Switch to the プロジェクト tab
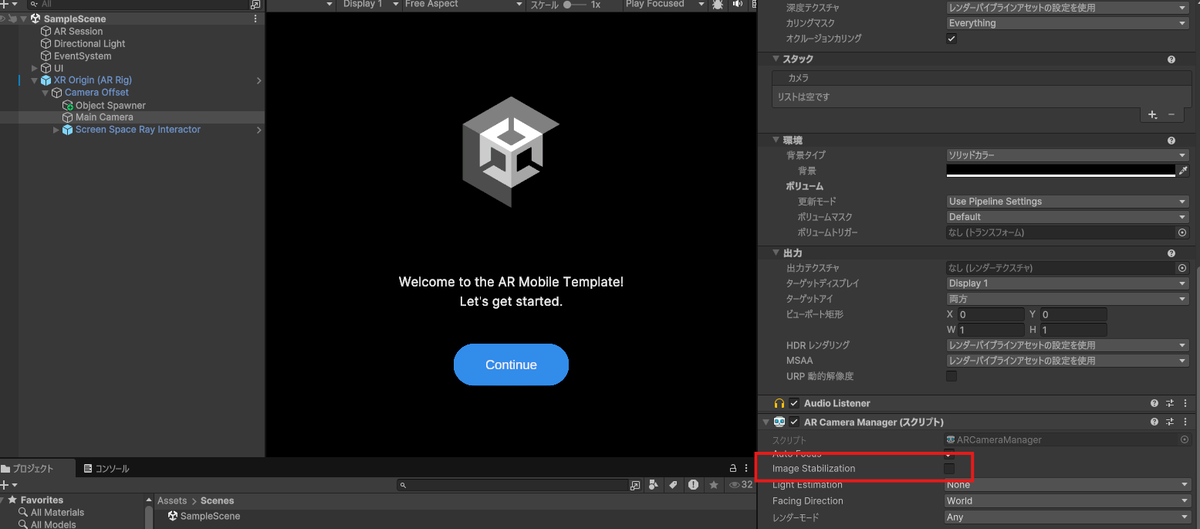 pyautogui.click(x=37, y=468)
